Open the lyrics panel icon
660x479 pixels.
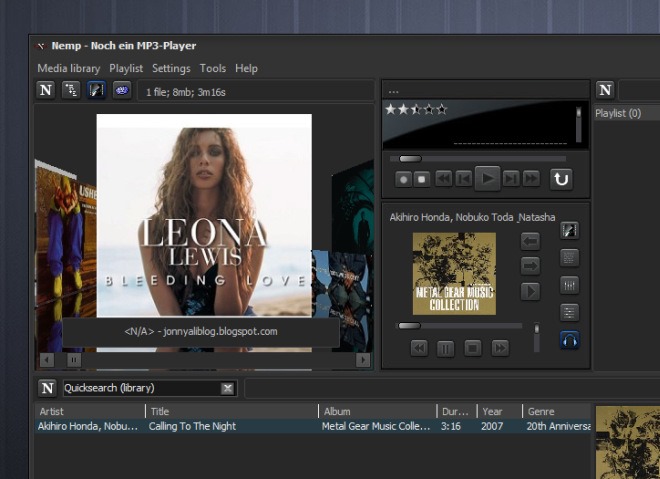coord(569,258)
